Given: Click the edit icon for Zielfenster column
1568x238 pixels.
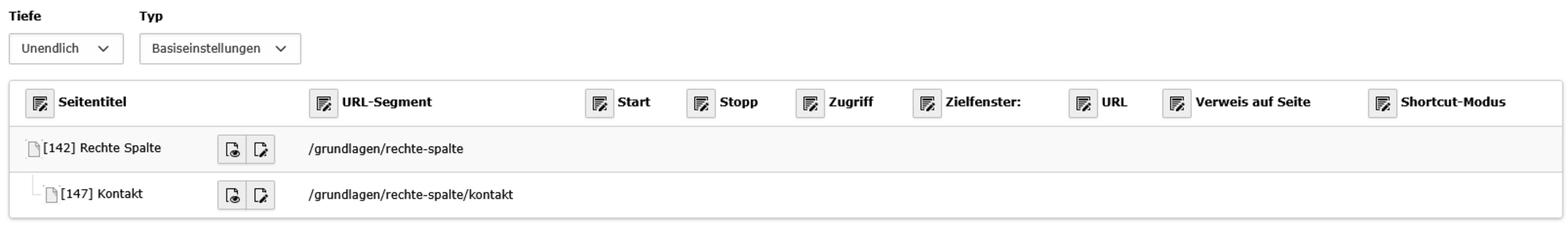Looking at the screenshot, I should [927, 103].
